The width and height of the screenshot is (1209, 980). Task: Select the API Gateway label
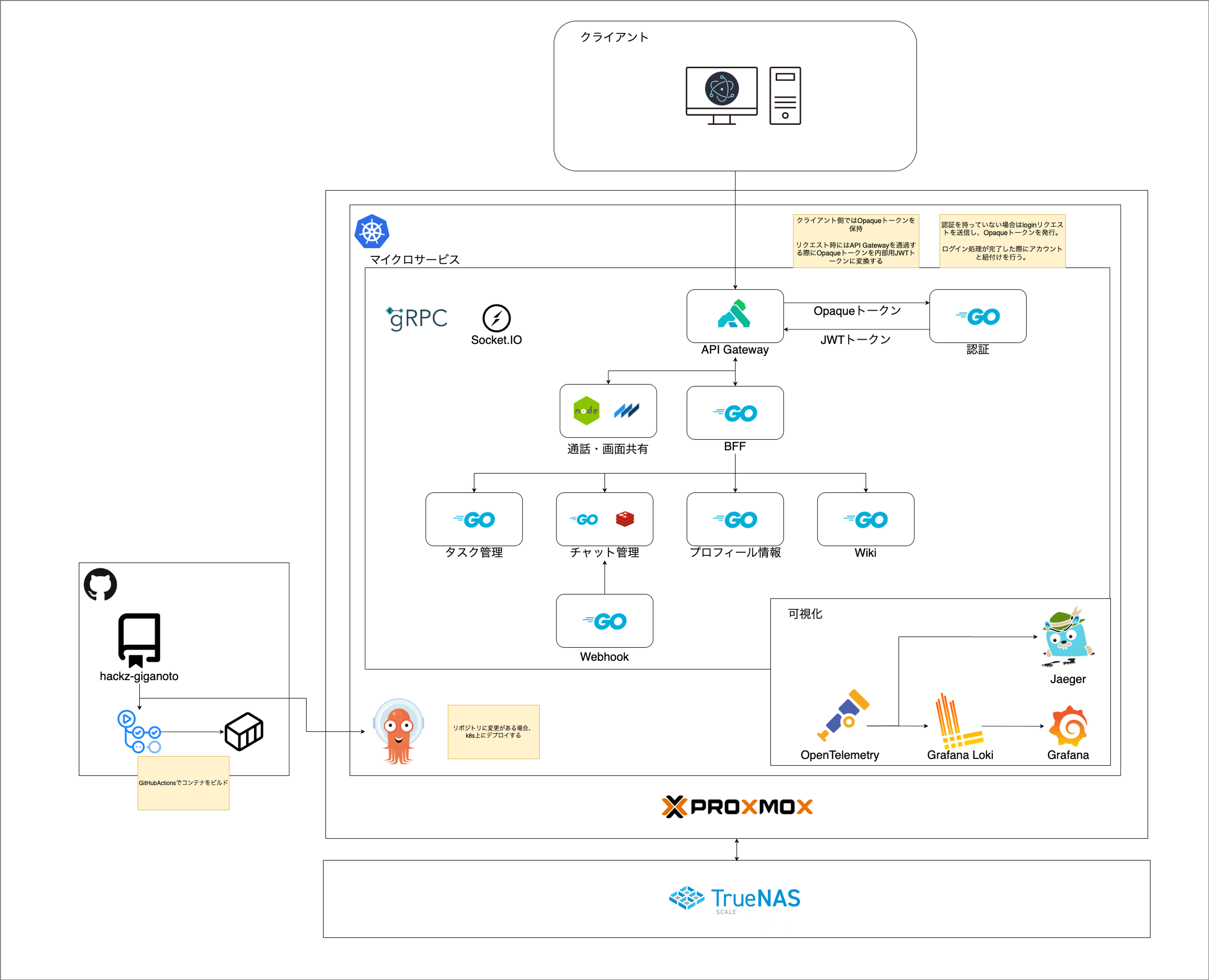pos(735,350)
